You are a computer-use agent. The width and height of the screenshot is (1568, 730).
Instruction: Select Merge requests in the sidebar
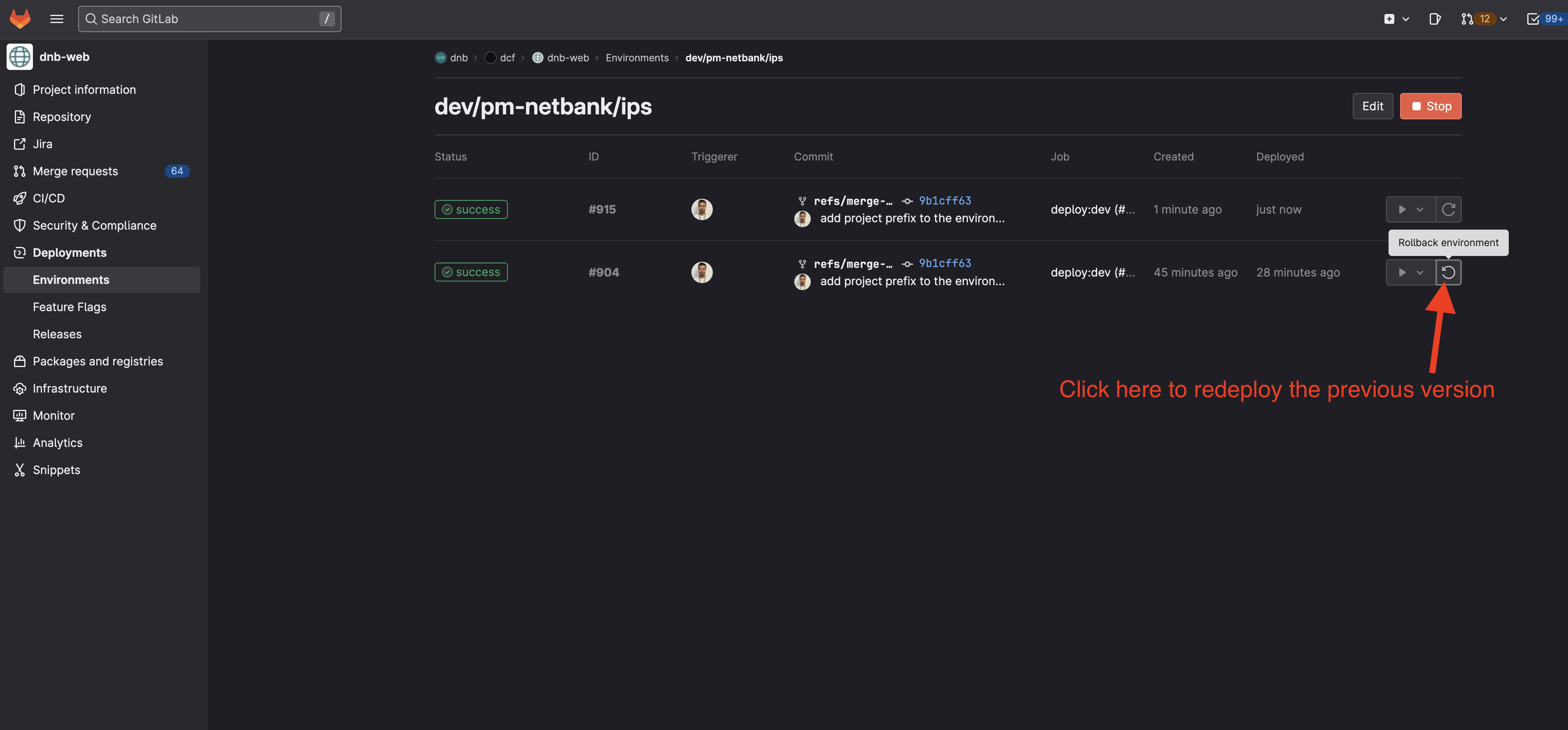pyautogui.click(x=75, y=171)
